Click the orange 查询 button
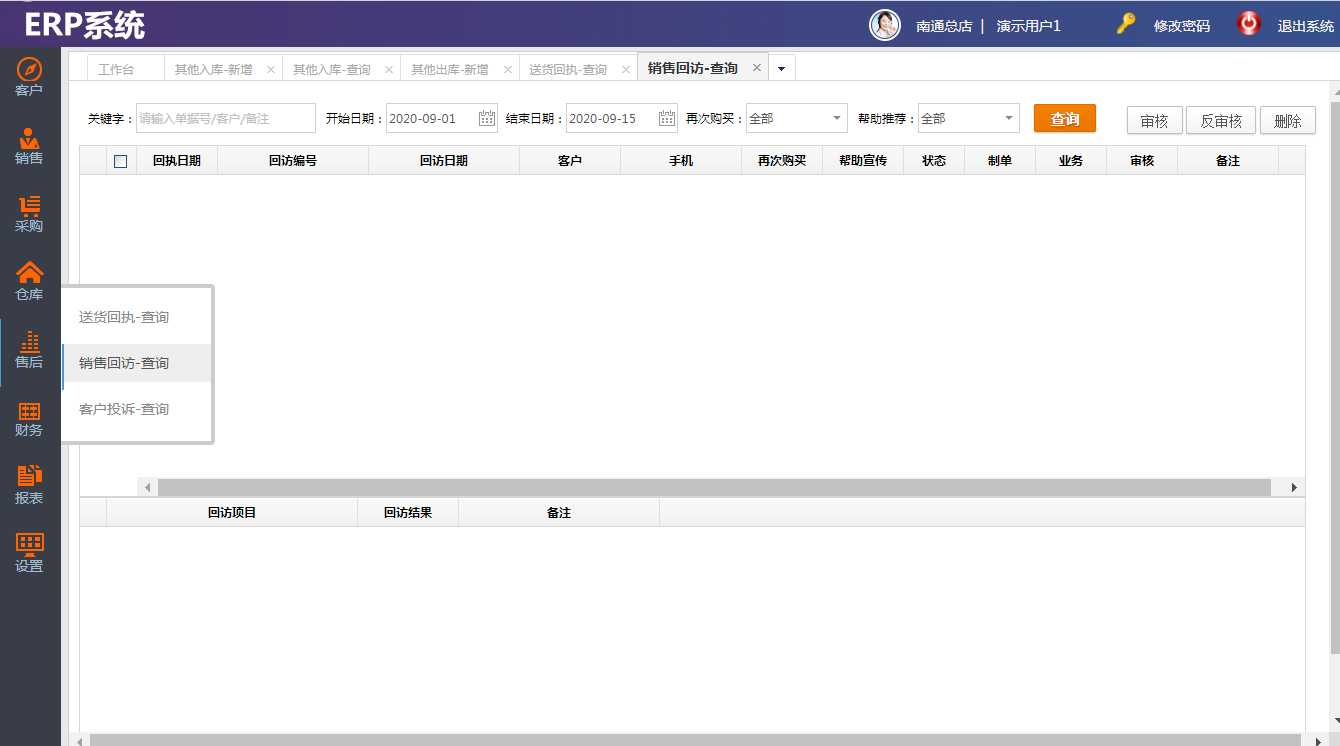 pos(1064,119)
